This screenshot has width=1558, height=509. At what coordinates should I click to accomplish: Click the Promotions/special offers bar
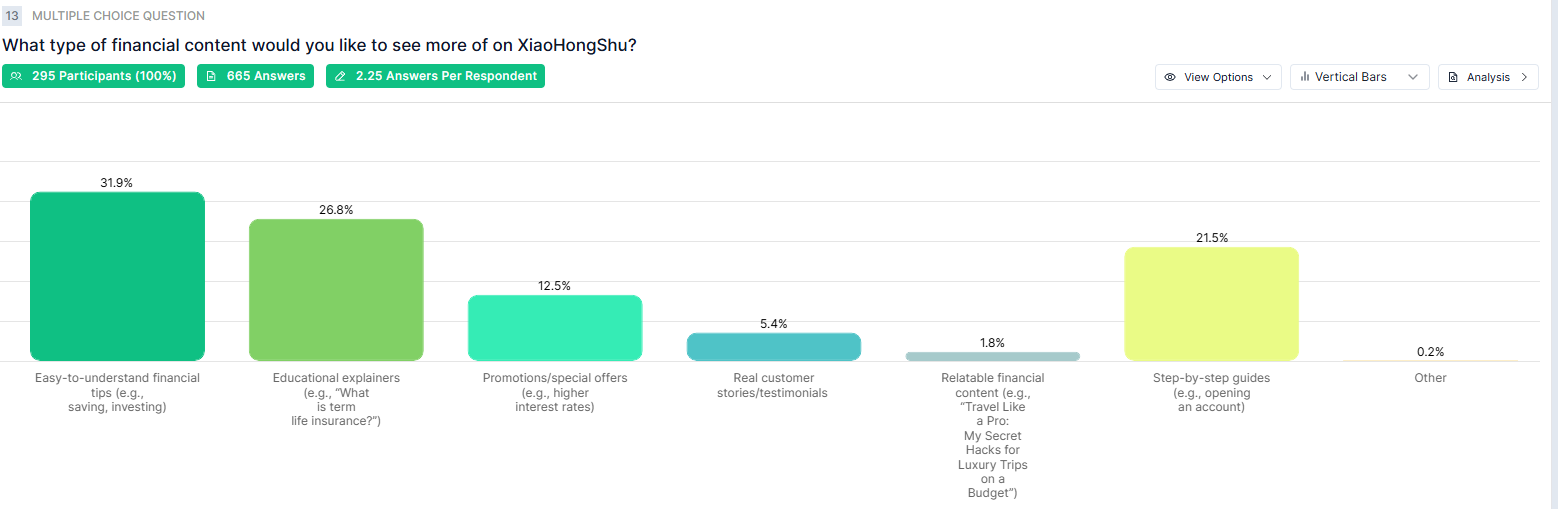(555, 328)
